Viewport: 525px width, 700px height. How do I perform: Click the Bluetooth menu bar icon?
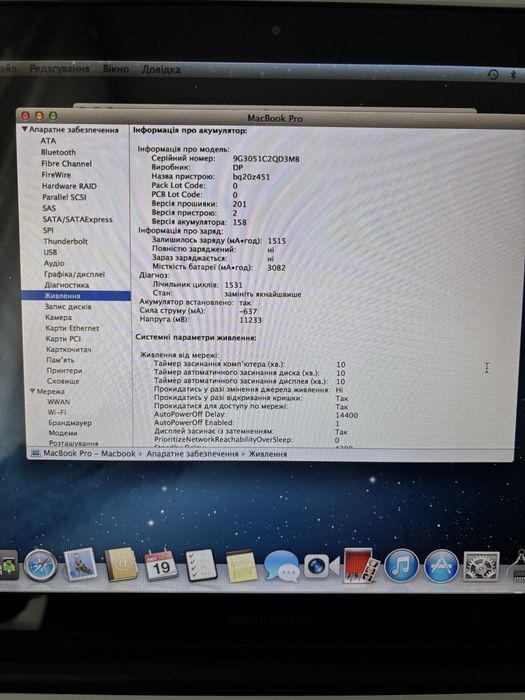point(513,75)
